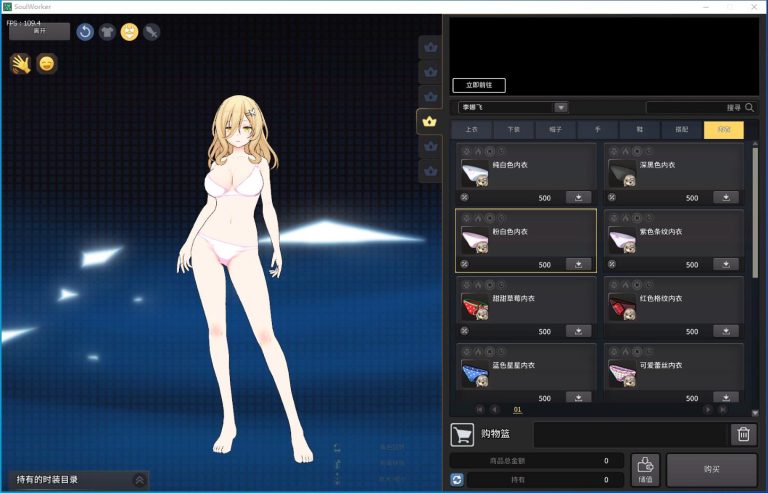Viewport: 768px width, 493px height.
Task: Switch to the highlighted yellow last tab
Action: click(724, 130)
